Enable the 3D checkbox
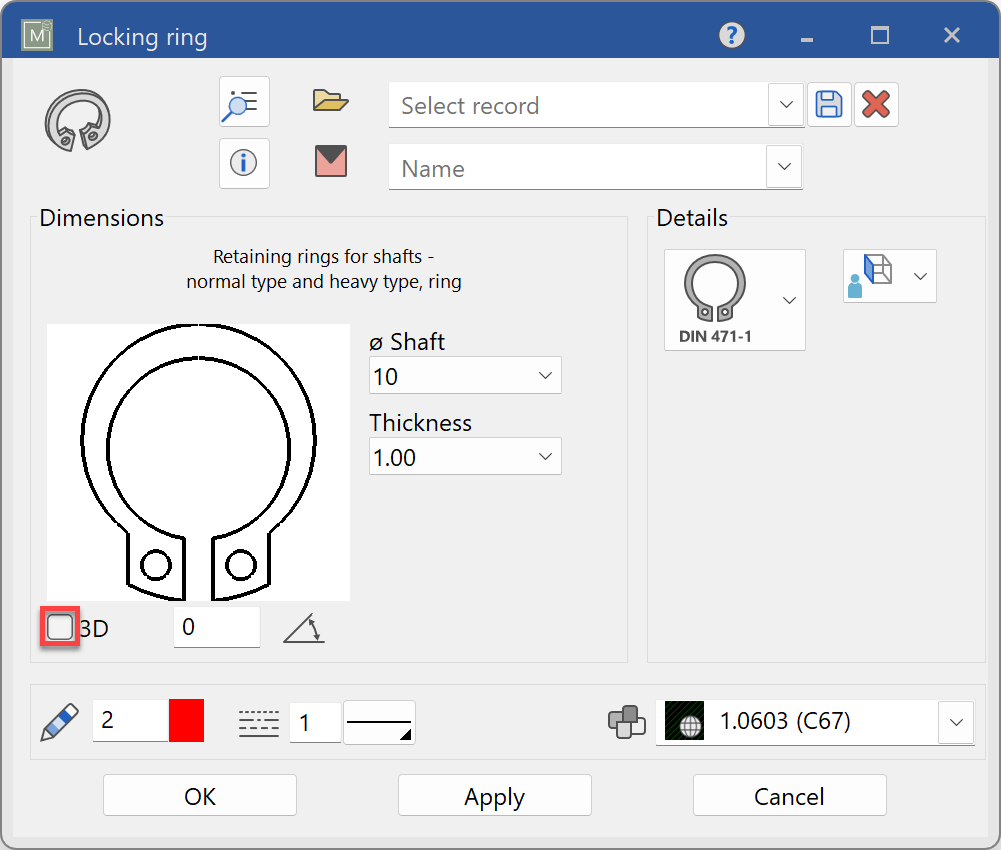The width and height of the screenshot is (1001, 850). tap(59, 627)
